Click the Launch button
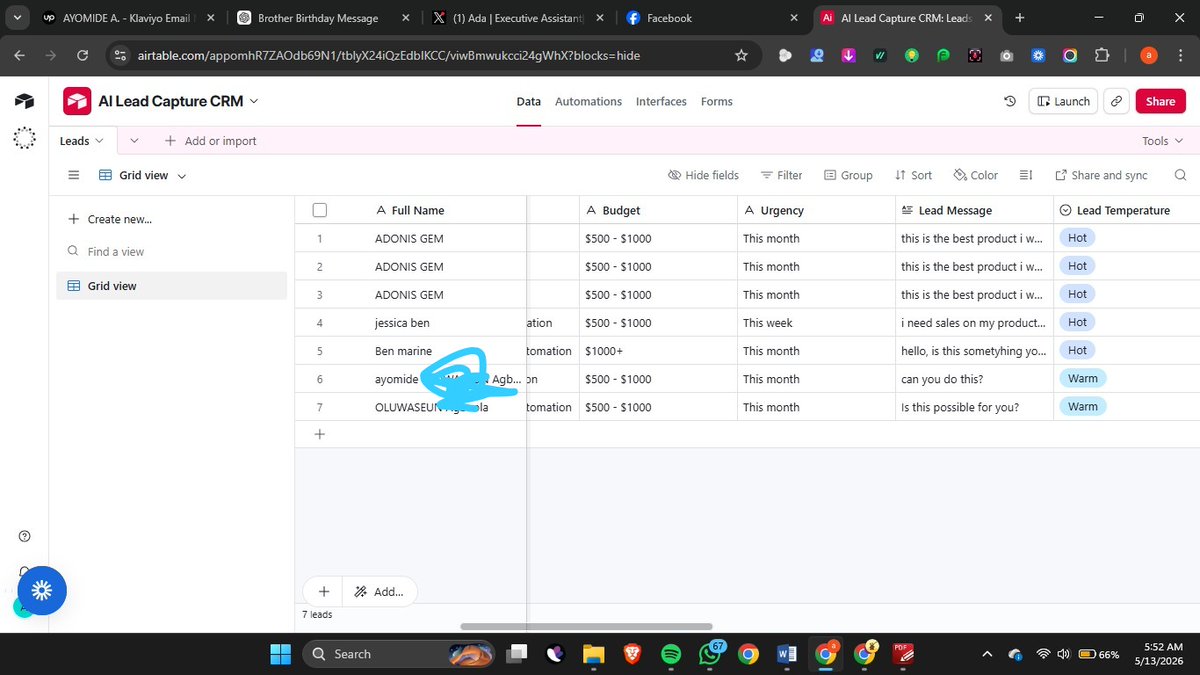Image resolution: width=1200 pixels, height=675 pixels. 1063,102
